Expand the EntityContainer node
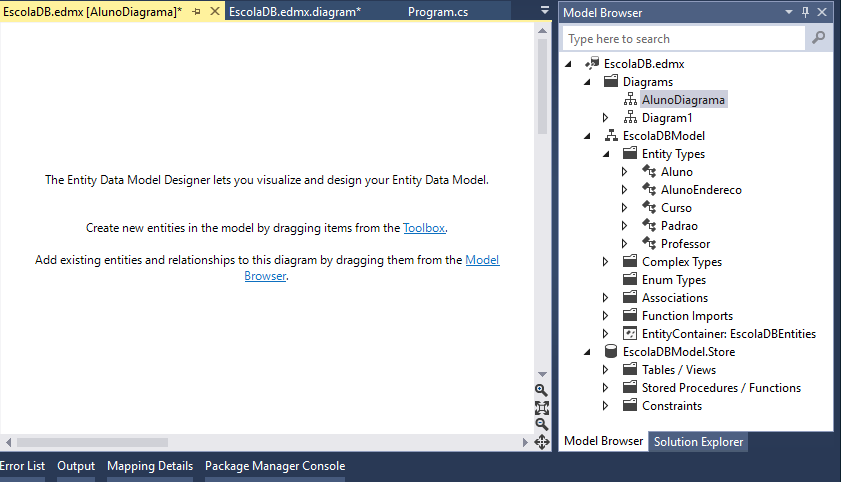This screenshot has width=841, height=482. pos(606,333)
